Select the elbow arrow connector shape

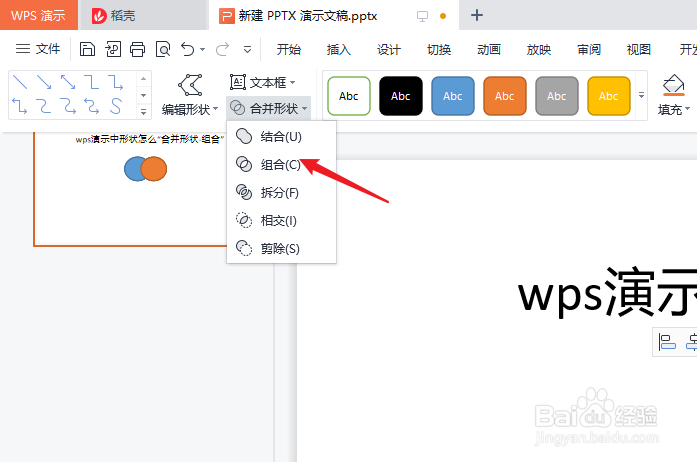(116, 82)
